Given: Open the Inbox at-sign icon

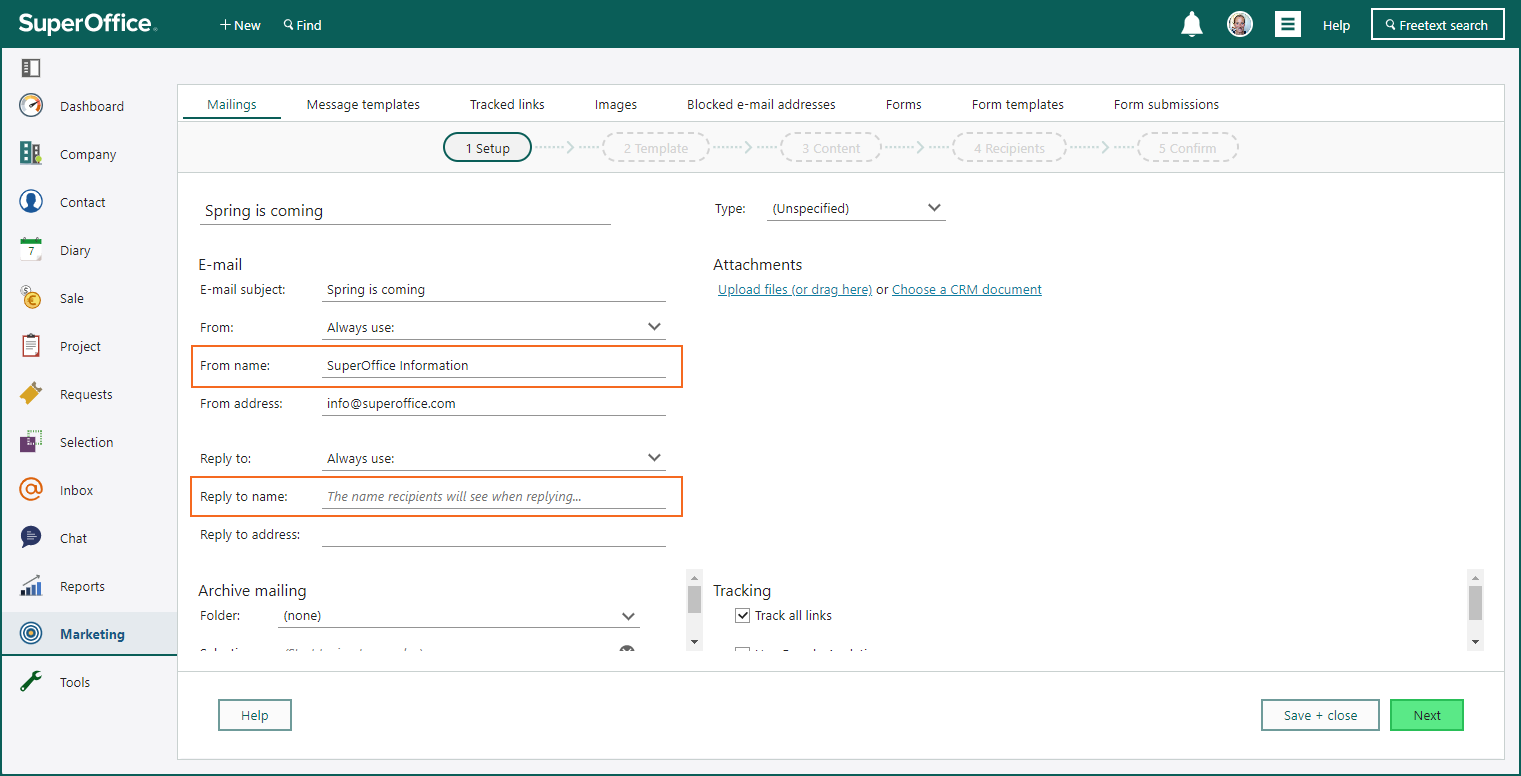Looking at the screenshot, I should coord(31,490).
